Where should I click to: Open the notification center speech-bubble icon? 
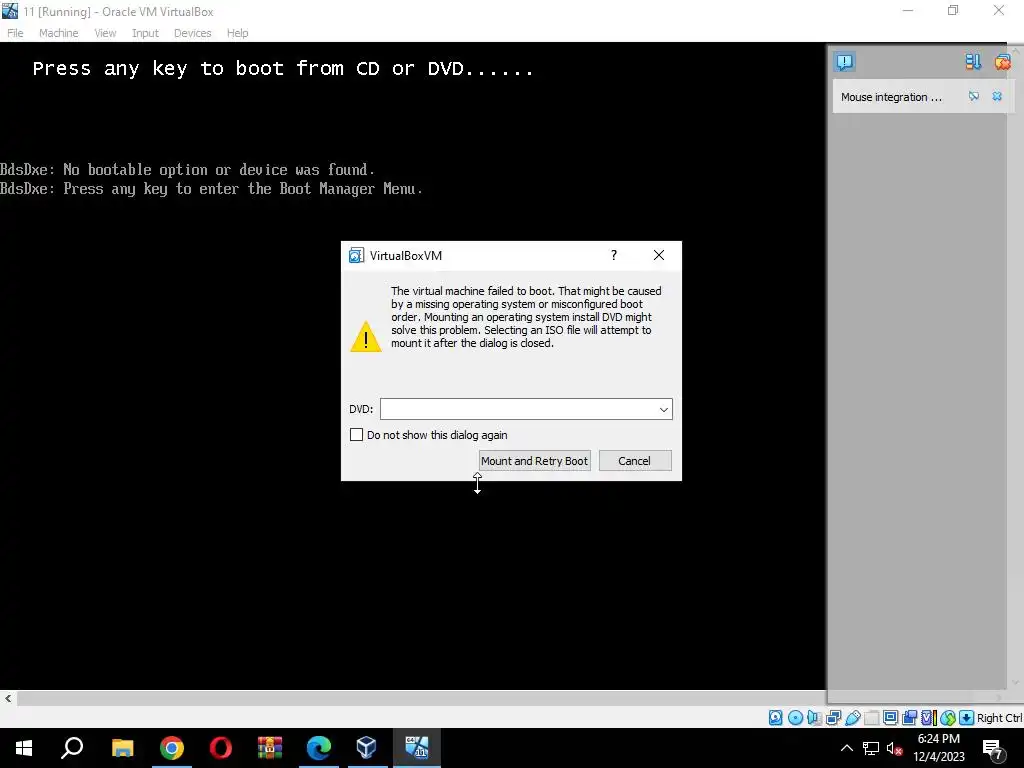pos(844,62)
